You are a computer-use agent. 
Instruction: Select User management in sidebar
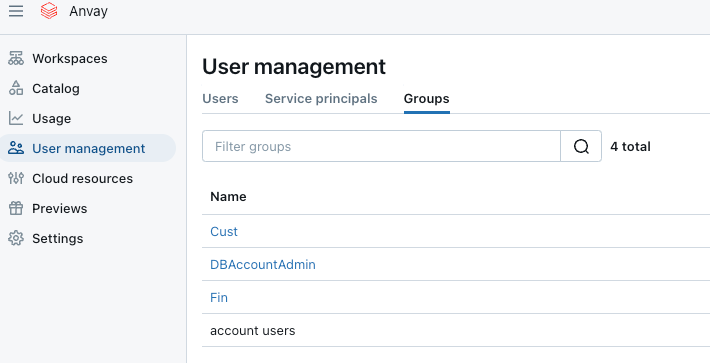pos(88,148)
